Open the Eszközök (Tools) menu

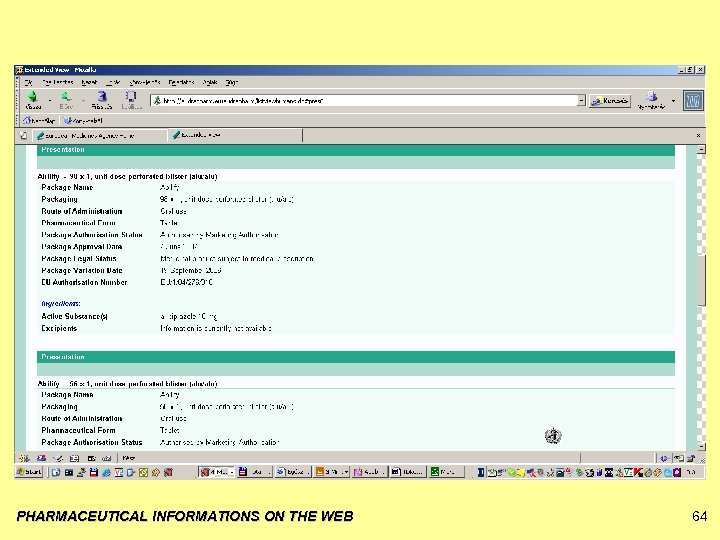click(x=181, y=82)
